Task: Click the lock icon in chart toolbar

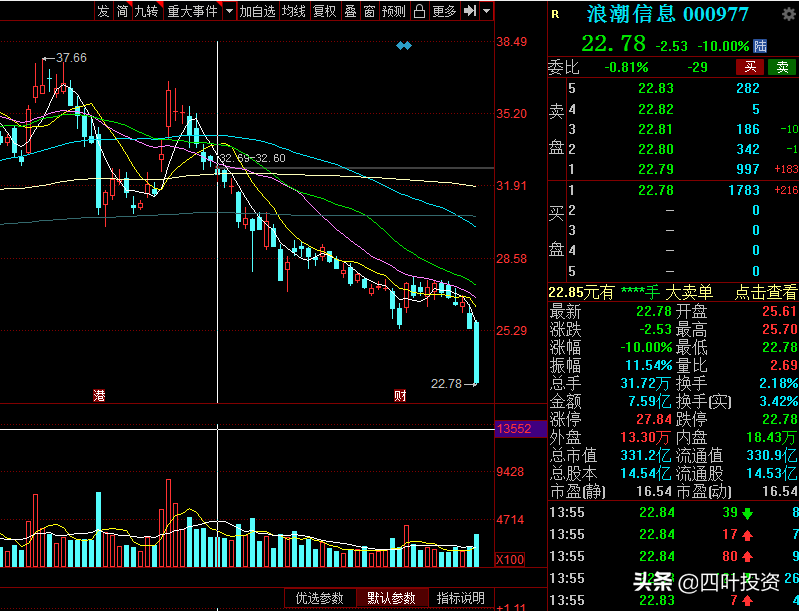Action: pos(419,11)
